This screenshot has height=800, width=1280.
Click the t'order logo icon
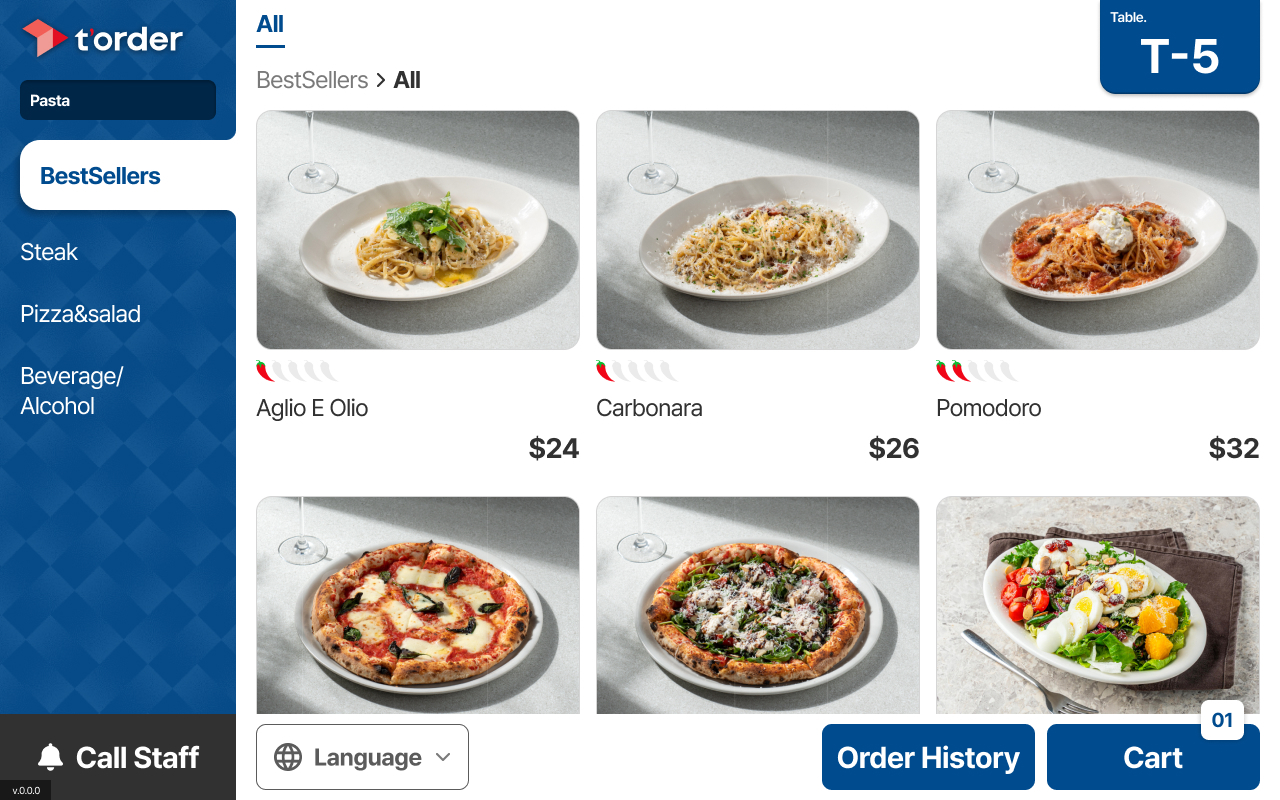pyautogui.click(x=44, y=38)
